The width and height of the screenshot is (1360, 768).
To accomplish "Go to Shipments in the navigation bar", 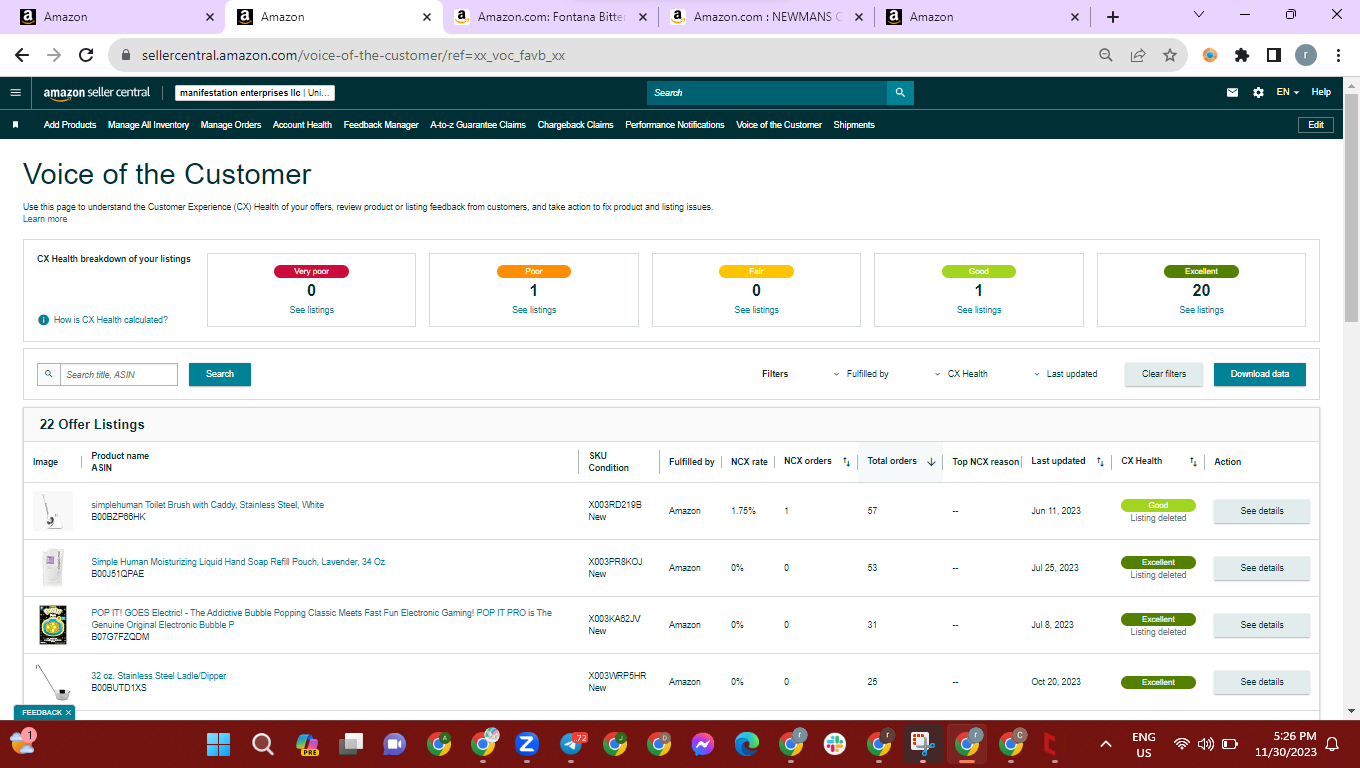I will tap(854, 125).
